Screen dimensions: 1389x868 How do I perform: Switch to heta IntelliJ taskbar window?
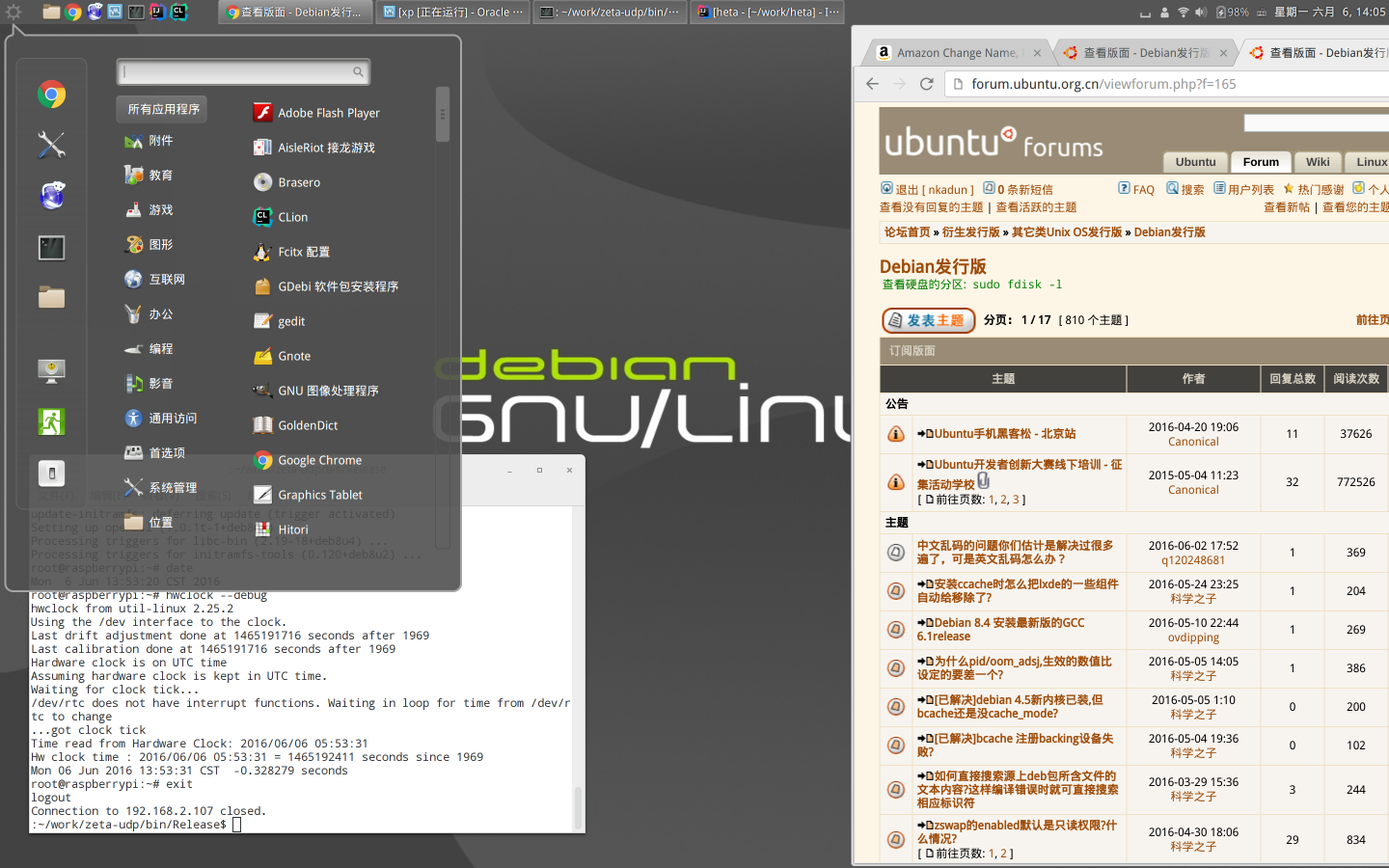coord(768,13)
